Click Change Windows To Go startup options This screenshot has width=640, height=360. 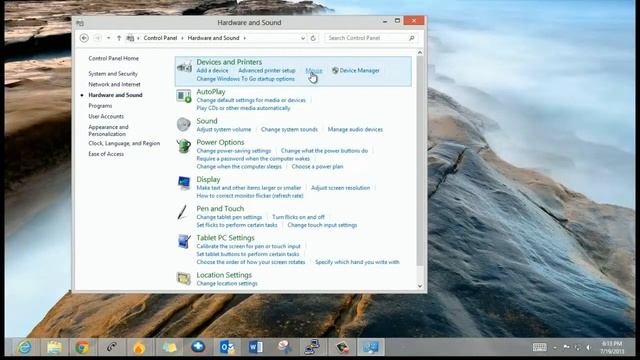click(245, 79)
